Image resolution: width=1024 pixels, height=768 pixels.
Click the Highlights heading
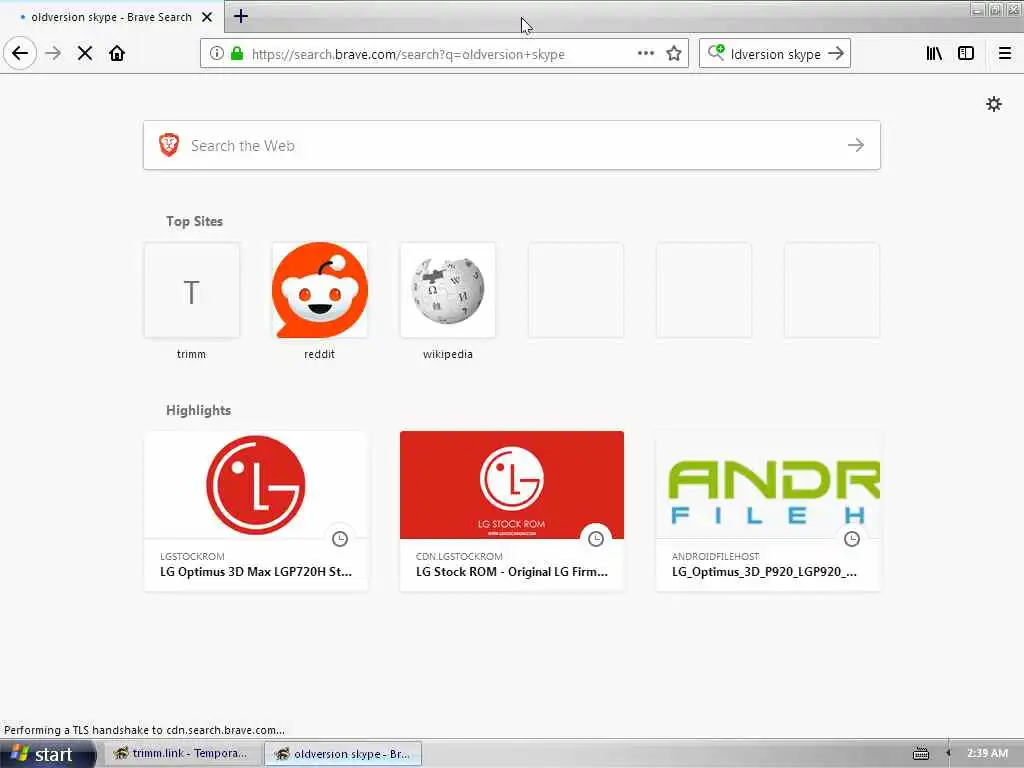click(x=198, y=410)
